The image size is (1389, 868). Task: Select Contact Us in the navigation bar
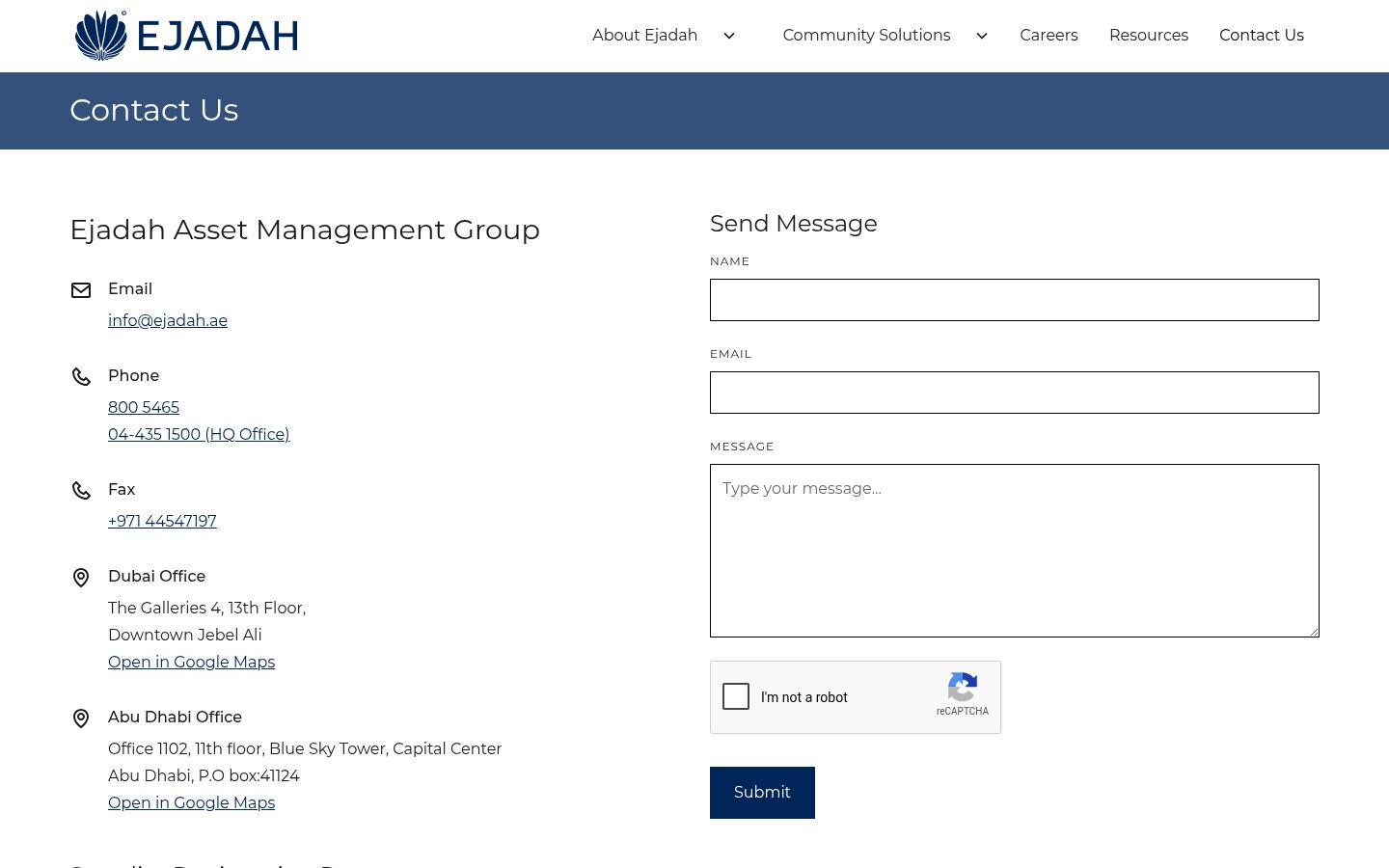[1262, 35]
